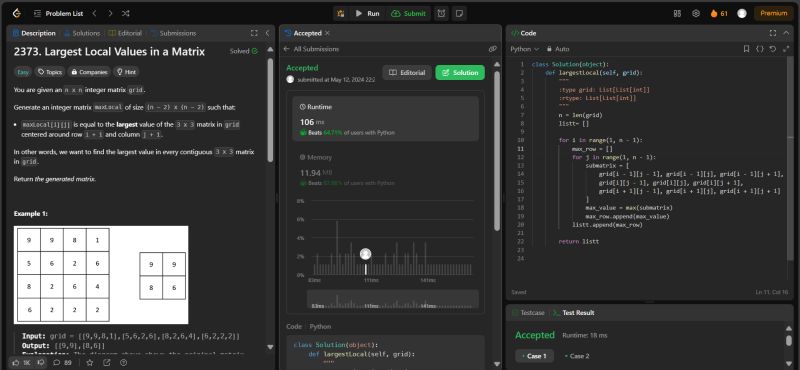Like the problem with thumbs up
Screen dimensions: 800x370
[21, 362]
